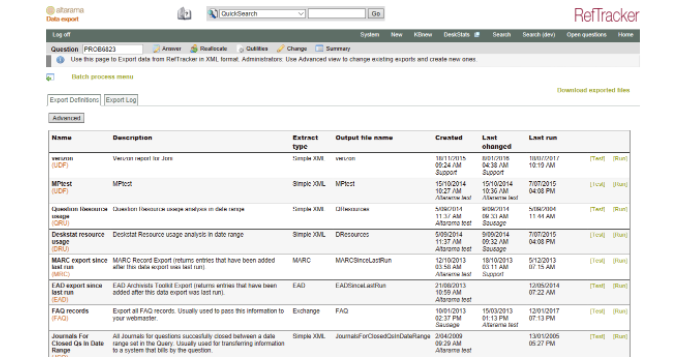Click Test link for Journals For Closed Qs
Screen dimensions: 686x363
[x=597, y=336]
